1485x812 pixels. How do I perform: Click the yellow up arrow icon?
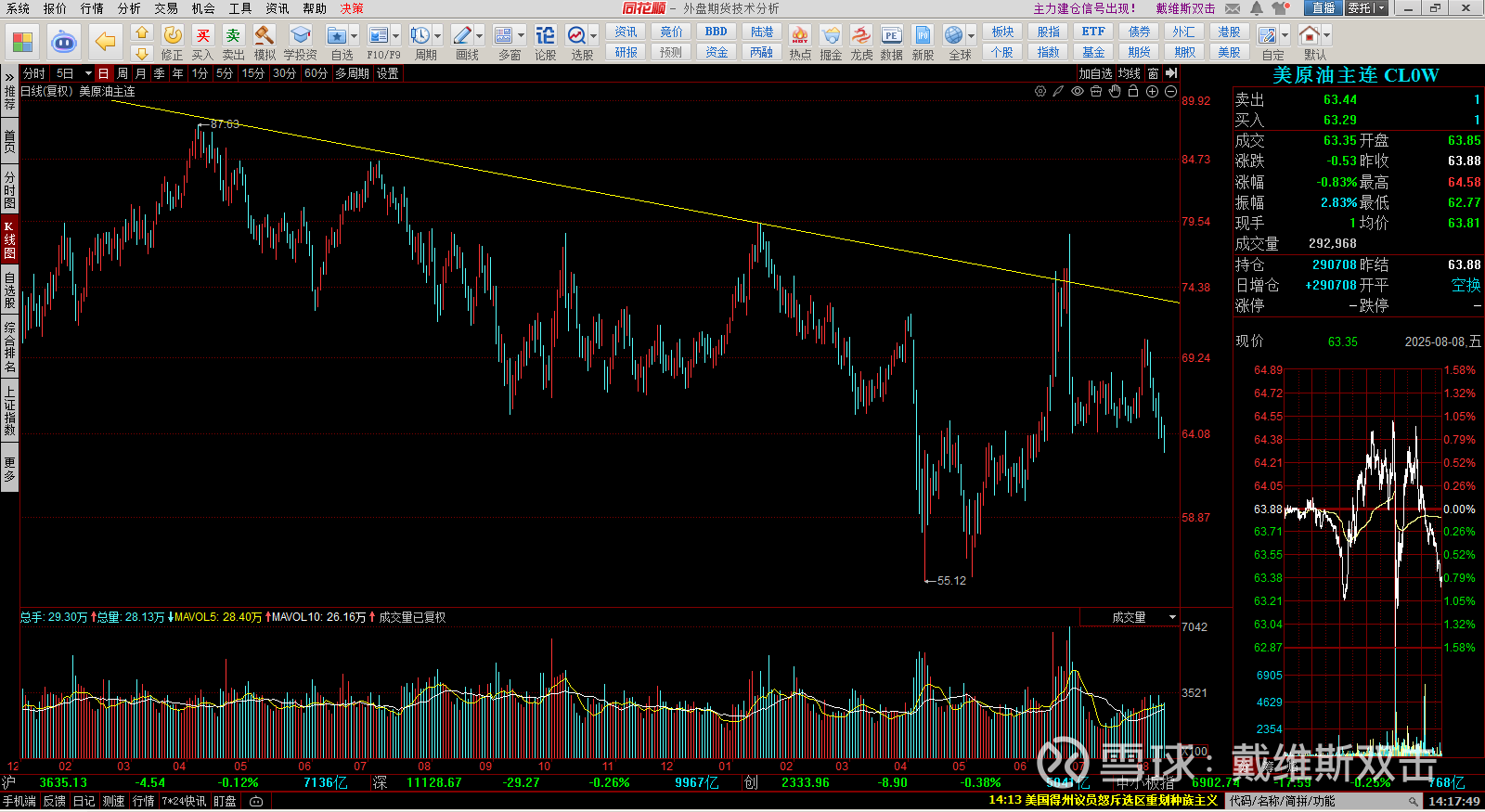(142, 32)
